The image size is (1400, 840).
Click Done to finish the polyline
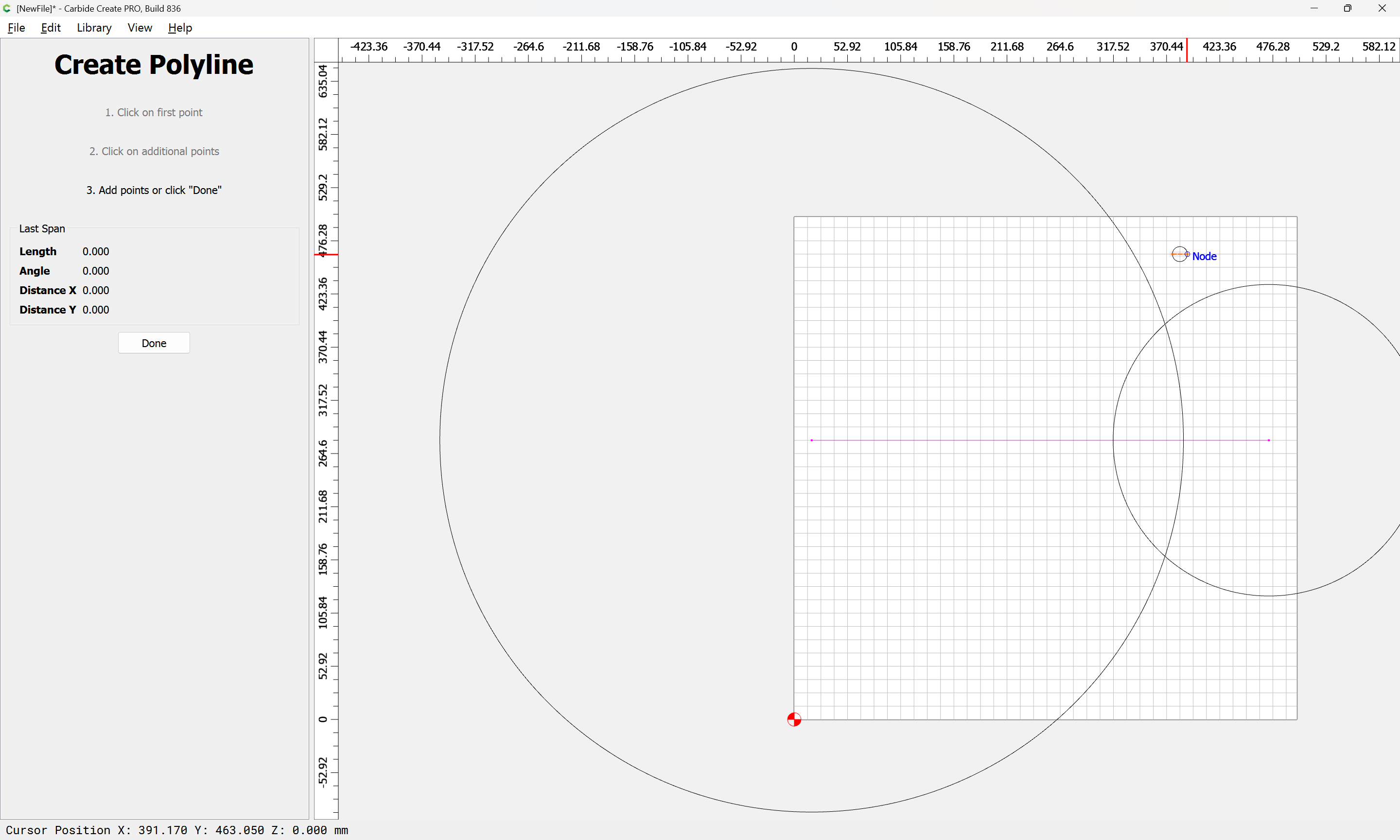click(x=154, y=343)
